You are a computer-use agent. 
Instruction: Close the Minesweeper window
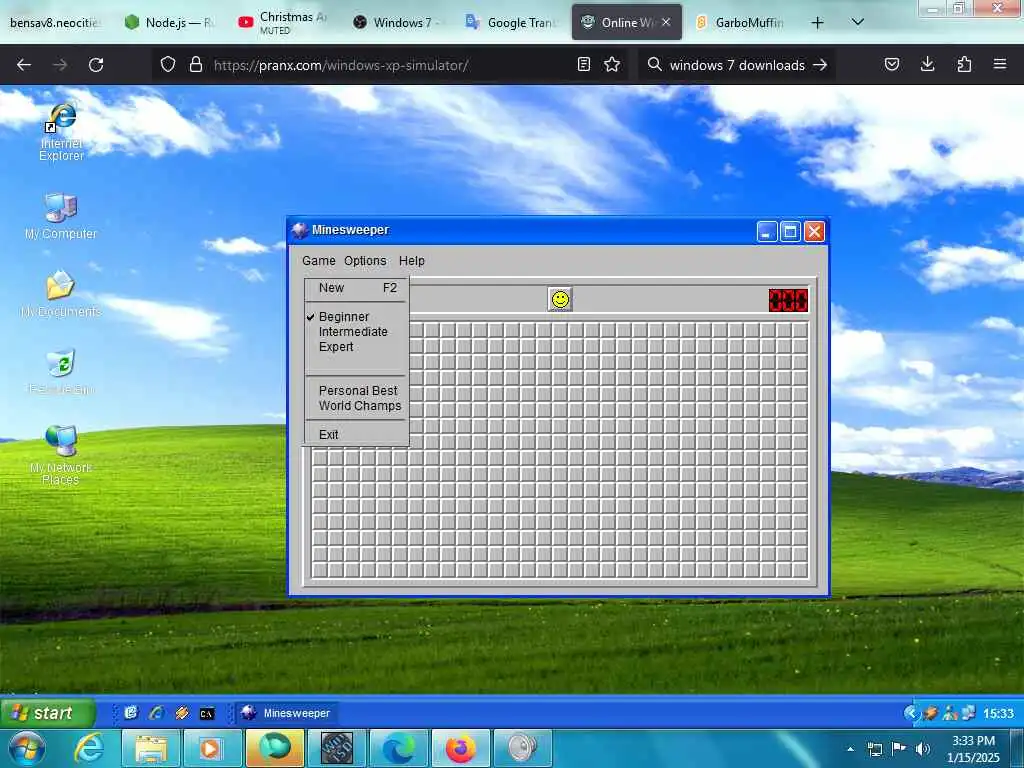click(x=814, y=231)
